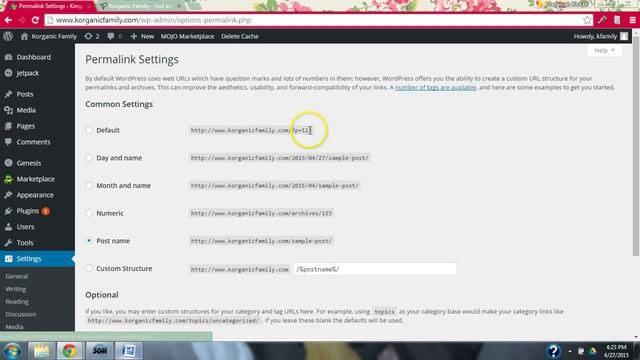Click the 4:23 PM taskbar clock

(x=616, y=347)
